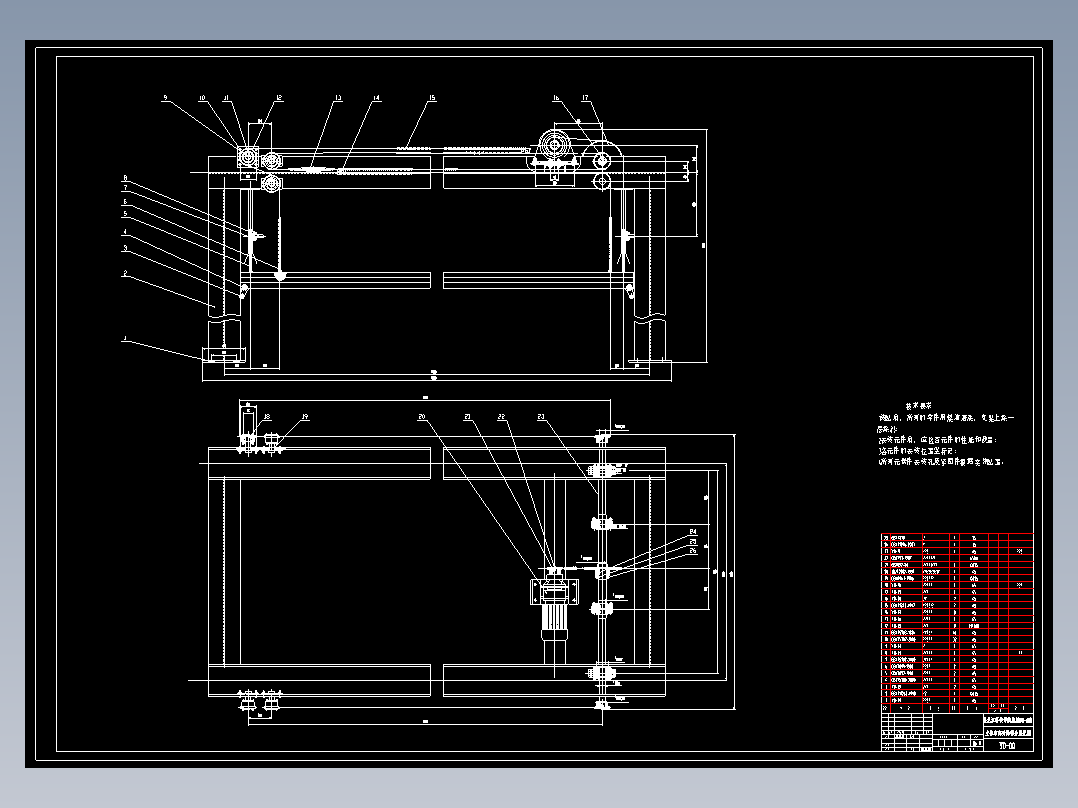Click part balloon number 7
This screenshot has height=808, width=1078.
pyautogui.click(x=125, y=188)
